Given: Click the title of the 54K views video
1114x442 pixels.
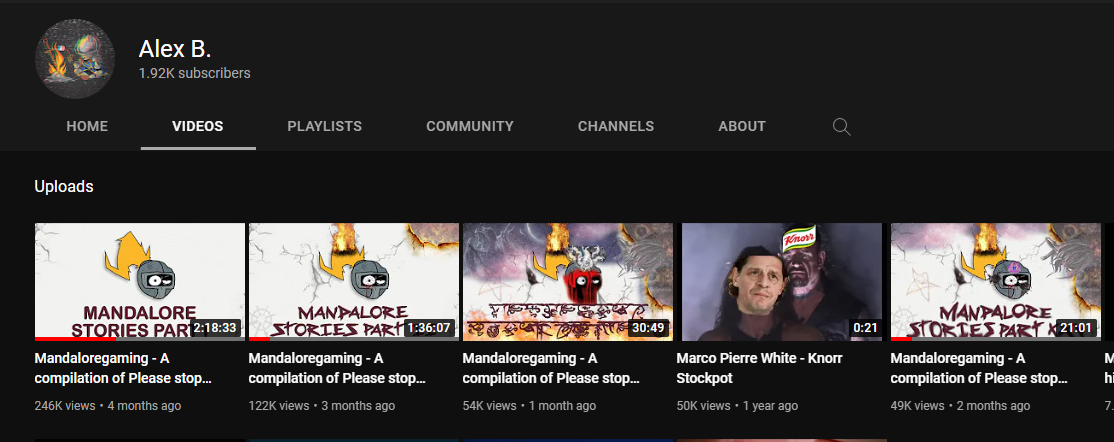Looking at the screenshot, I should click(x=551, y=368).
